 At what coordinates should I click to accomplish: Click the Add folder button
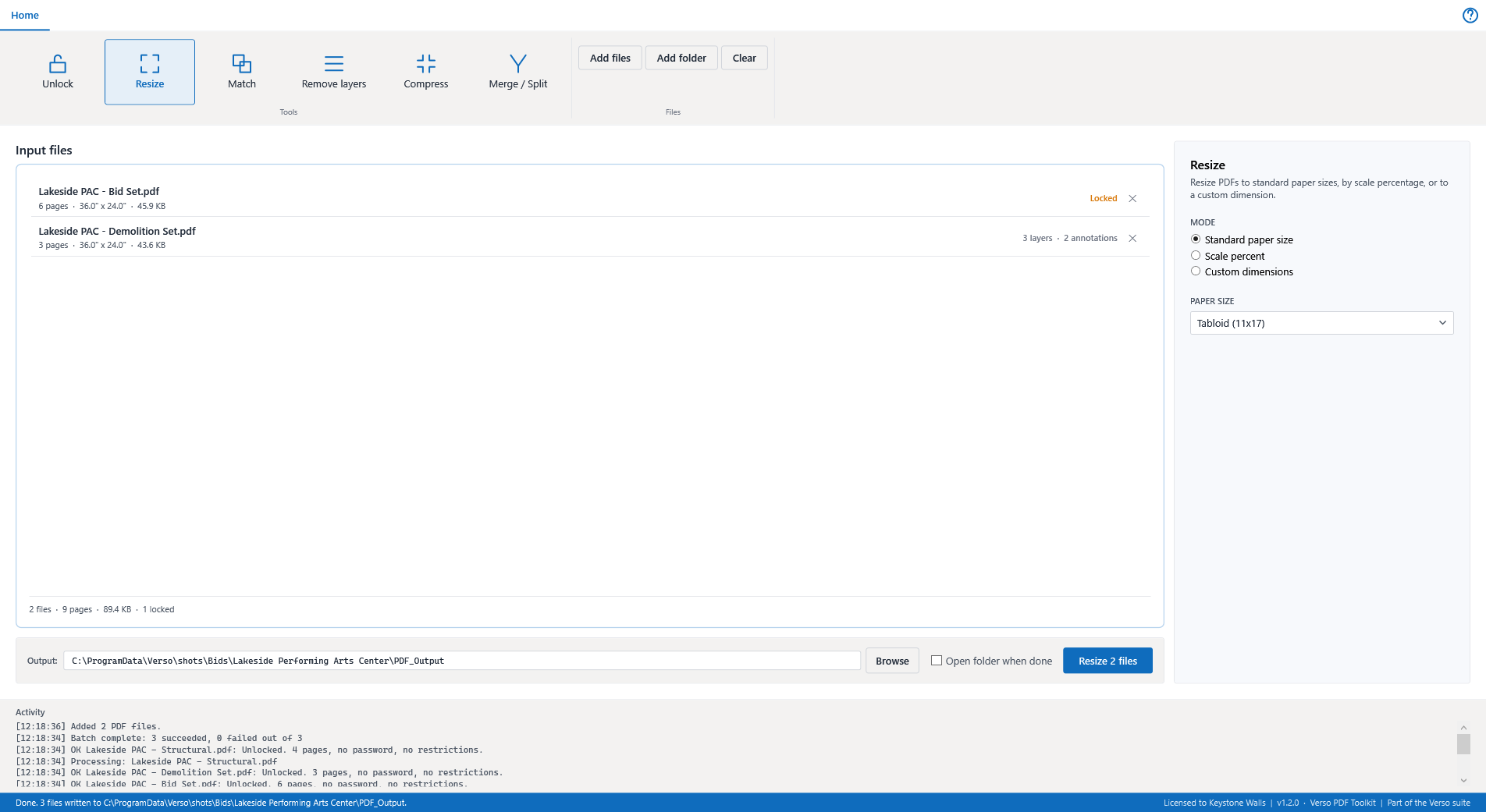681,58
